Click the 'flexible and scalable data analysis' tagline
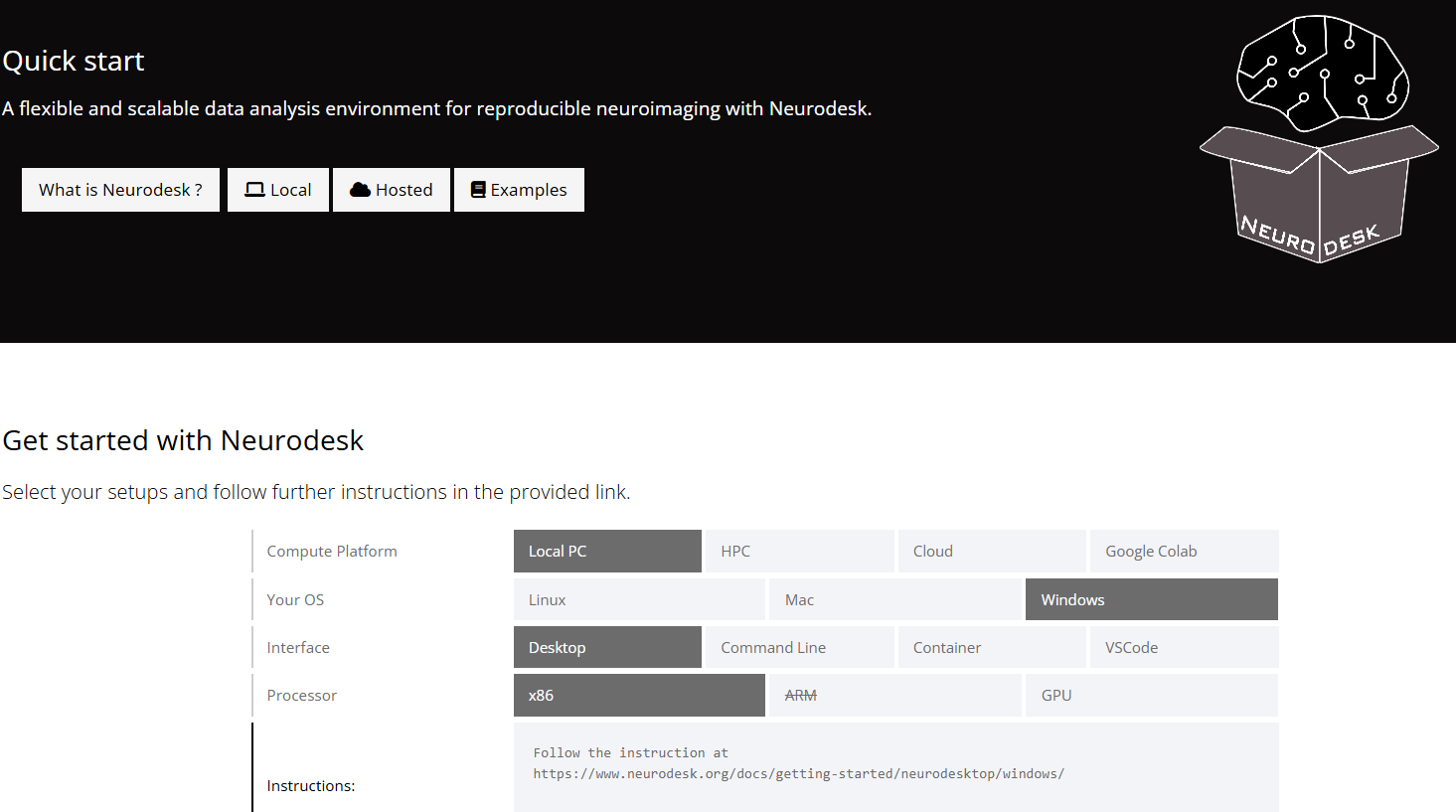The width and height of the screenshot is (1456, 812). tap(436, 108)
